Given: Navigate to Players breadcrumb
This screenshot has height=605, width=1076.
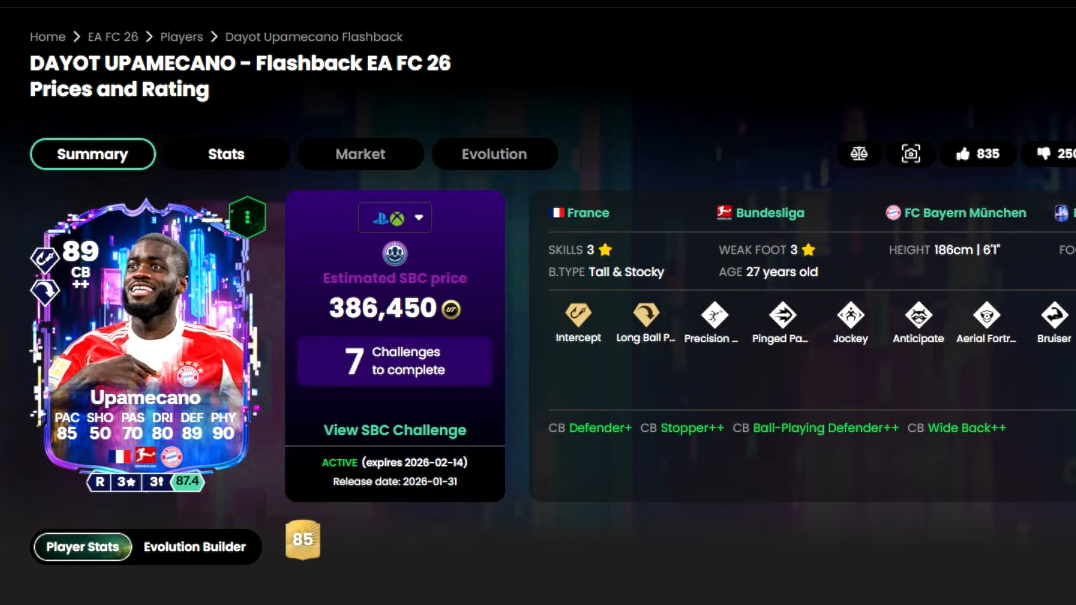Looking at the screenshot, I should 181,37.
